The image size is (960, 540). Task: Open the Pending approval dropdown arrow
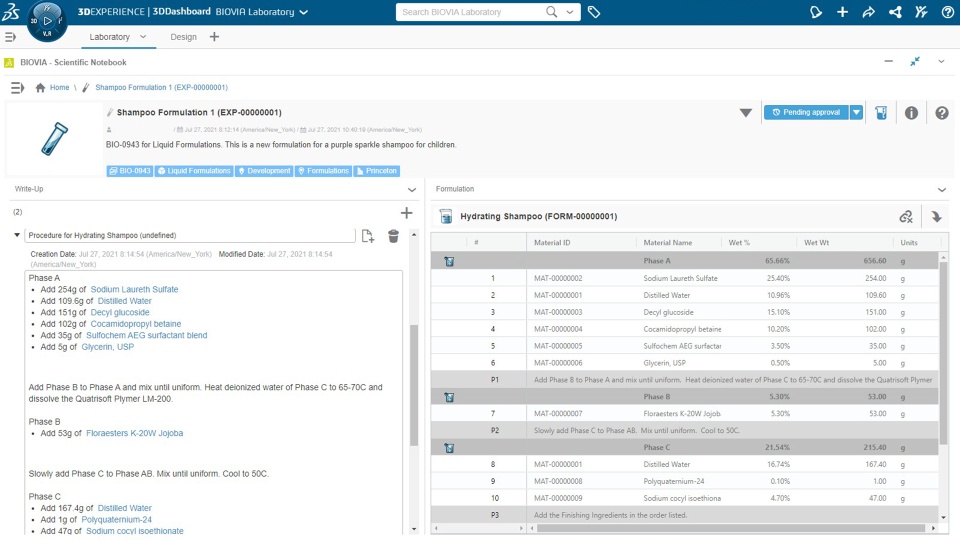point(857,113)
